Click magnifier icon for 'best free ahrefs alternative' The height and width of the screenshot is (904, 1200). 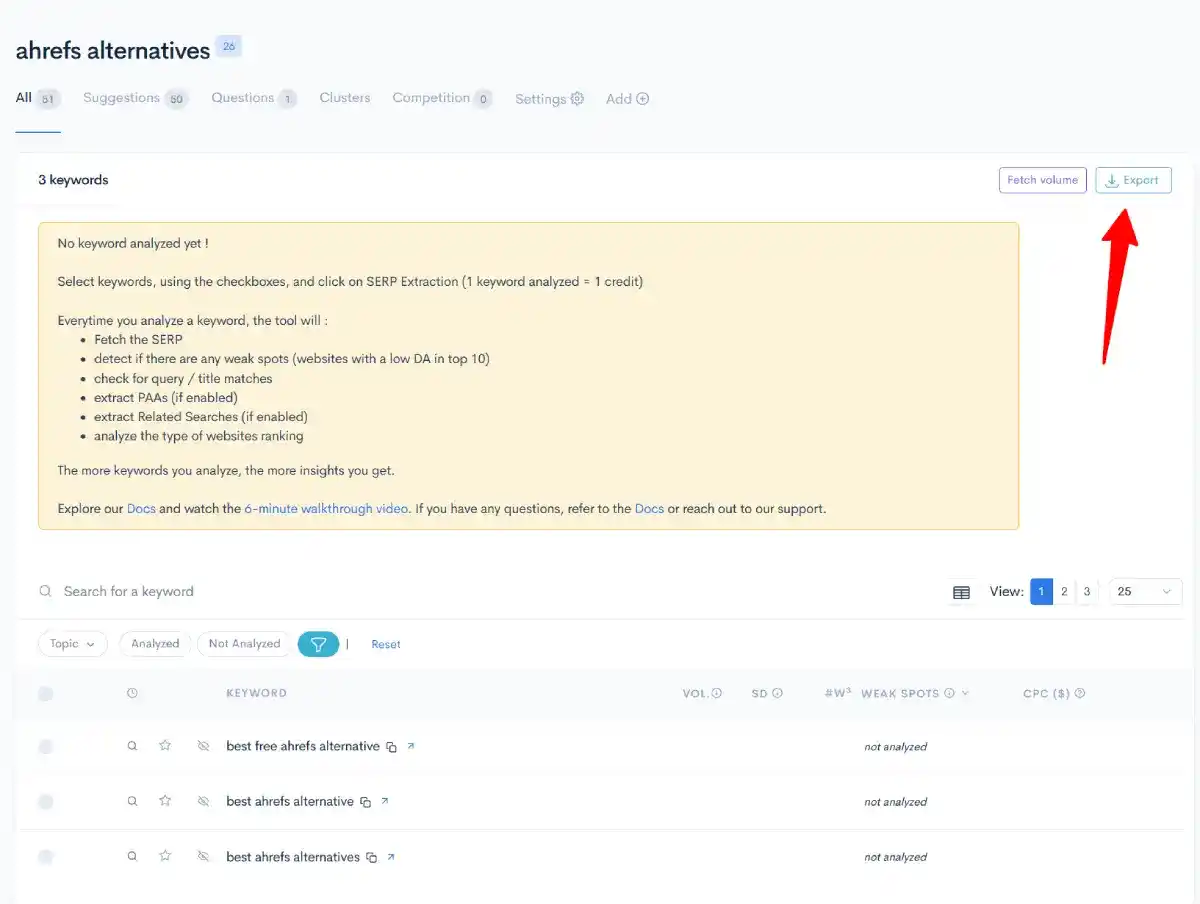[132, 746]
